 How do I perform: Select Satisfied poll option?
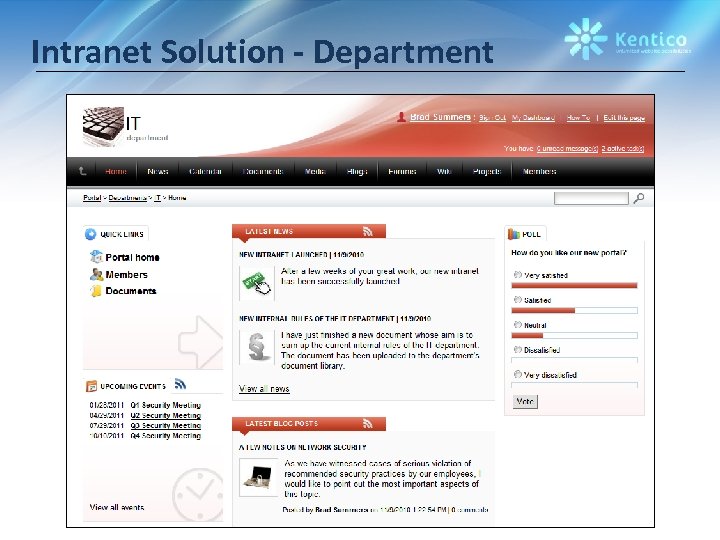518,300
